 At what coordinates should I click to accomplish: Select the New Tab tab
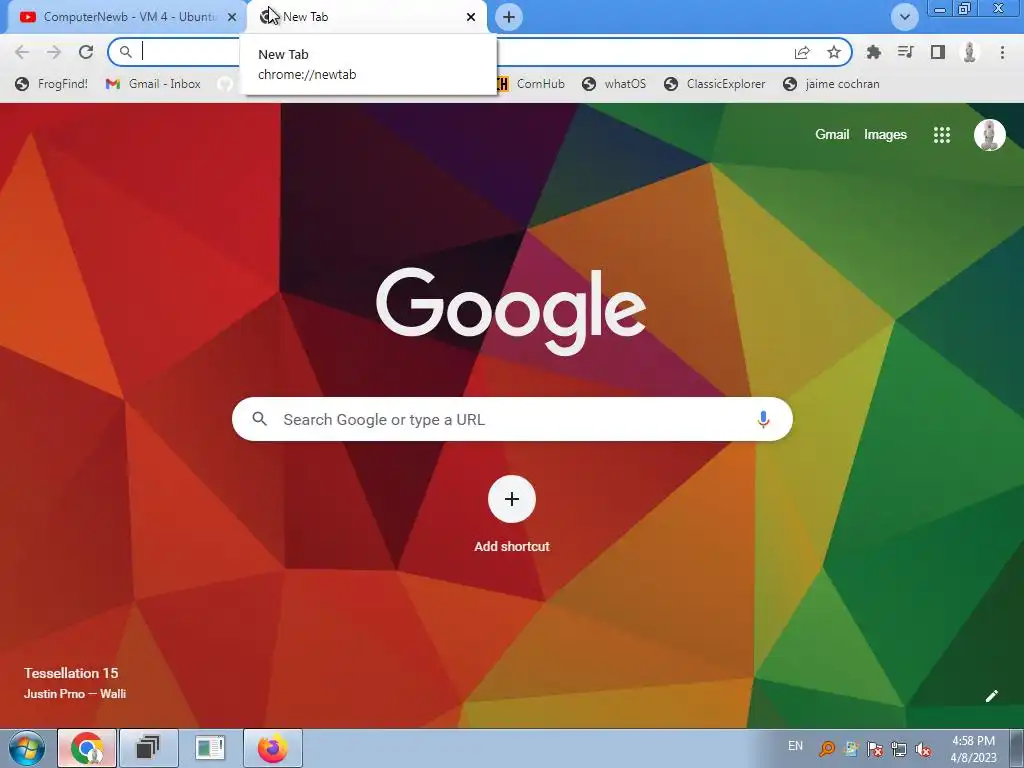(x=366, y=17)
